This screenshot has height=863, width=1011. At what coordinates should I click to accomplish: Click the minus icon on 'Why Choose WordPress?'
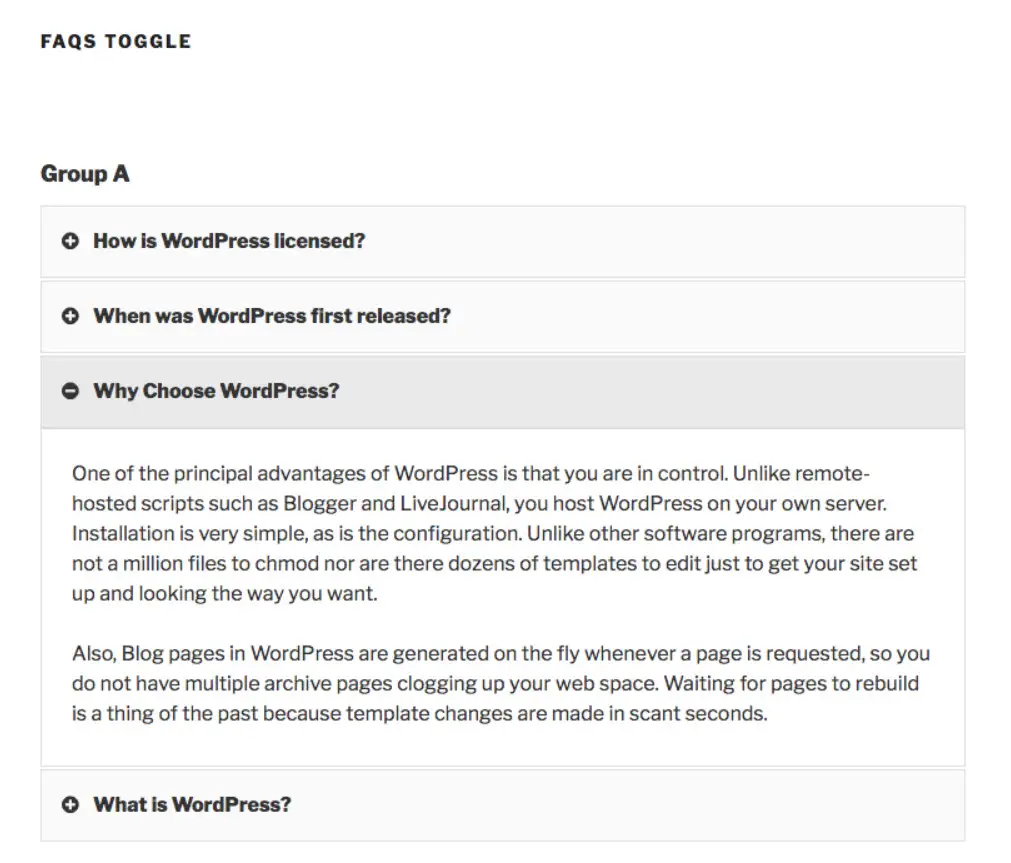(x=70, y=391)
